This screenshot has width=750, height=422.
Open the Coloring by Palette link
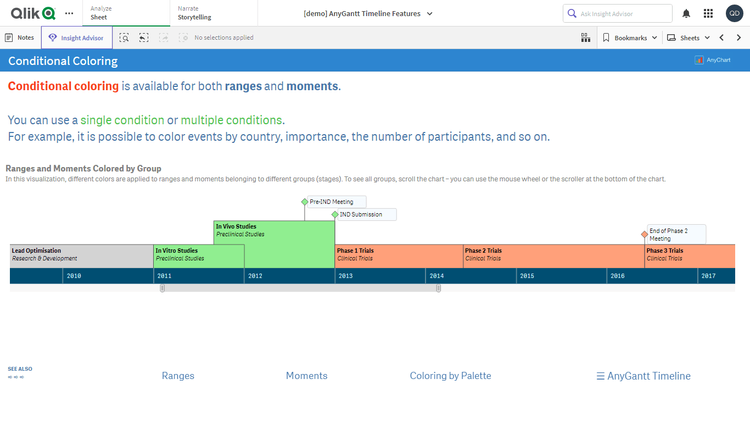[x=450, y=376]
